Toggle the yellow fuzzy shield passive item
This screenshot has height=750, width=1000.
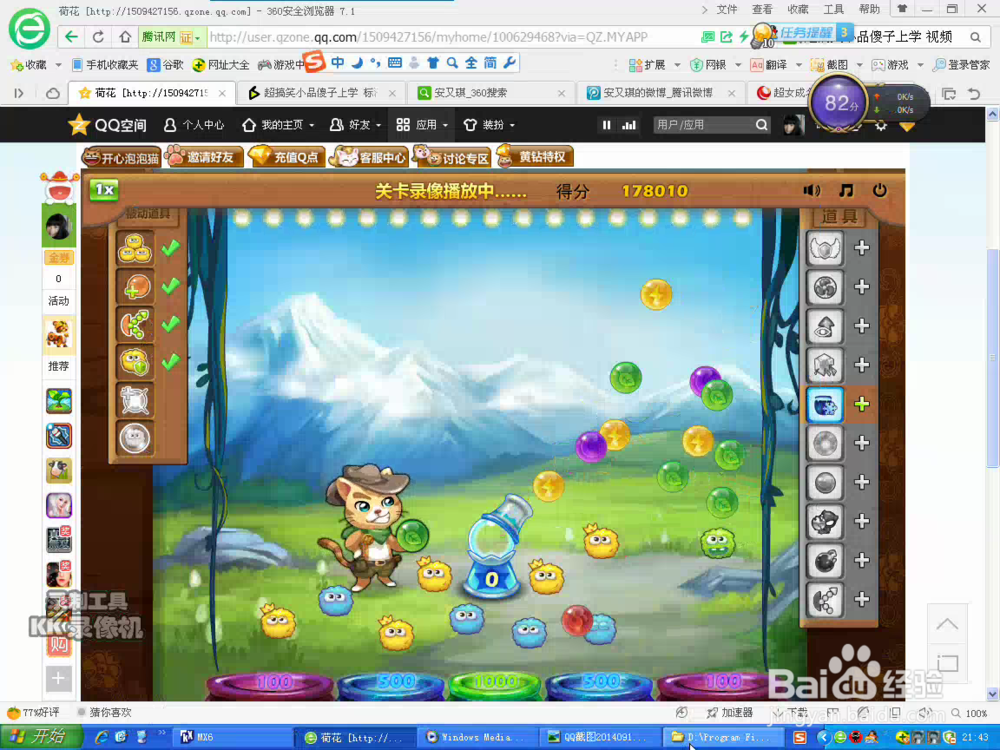coord(135,362)
